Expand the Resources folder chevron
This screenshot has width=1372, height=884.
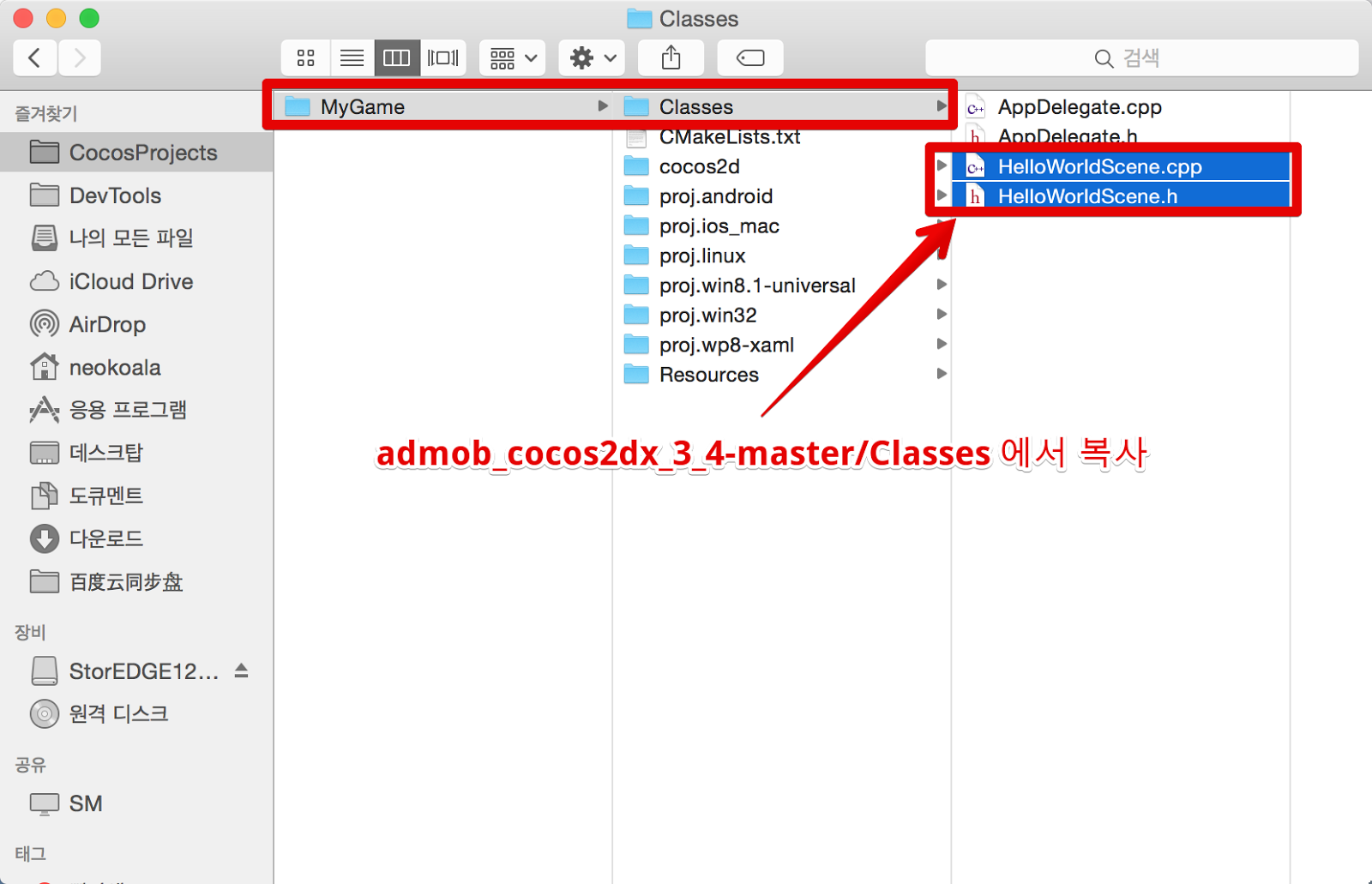point(942,374)
